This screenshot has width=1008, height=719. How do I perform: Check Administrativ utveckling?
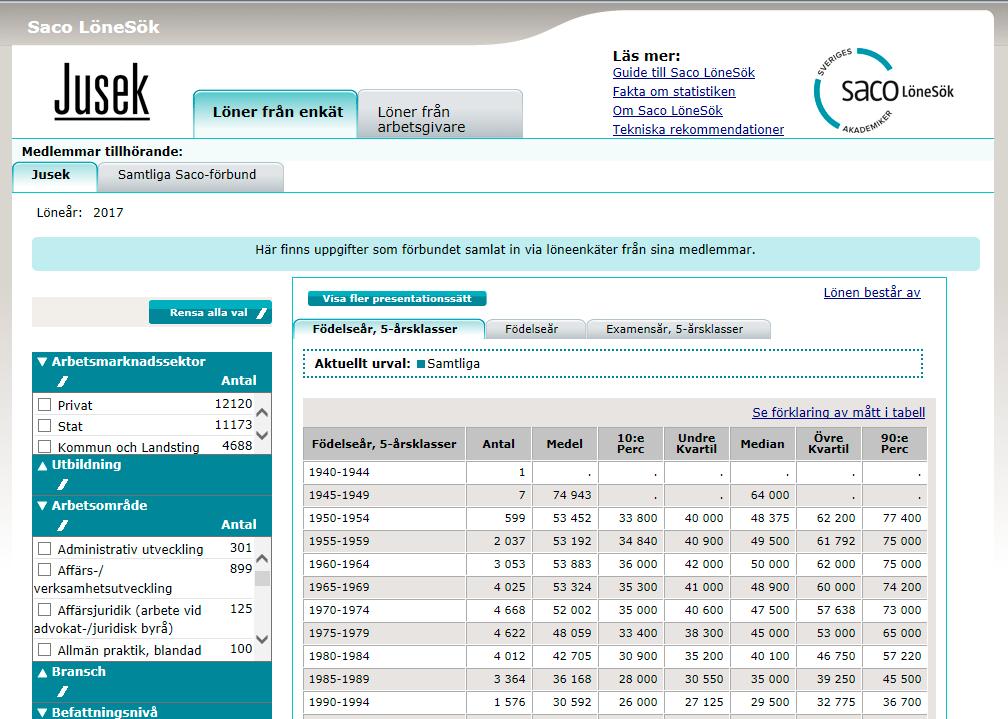(x=44, y=549)
